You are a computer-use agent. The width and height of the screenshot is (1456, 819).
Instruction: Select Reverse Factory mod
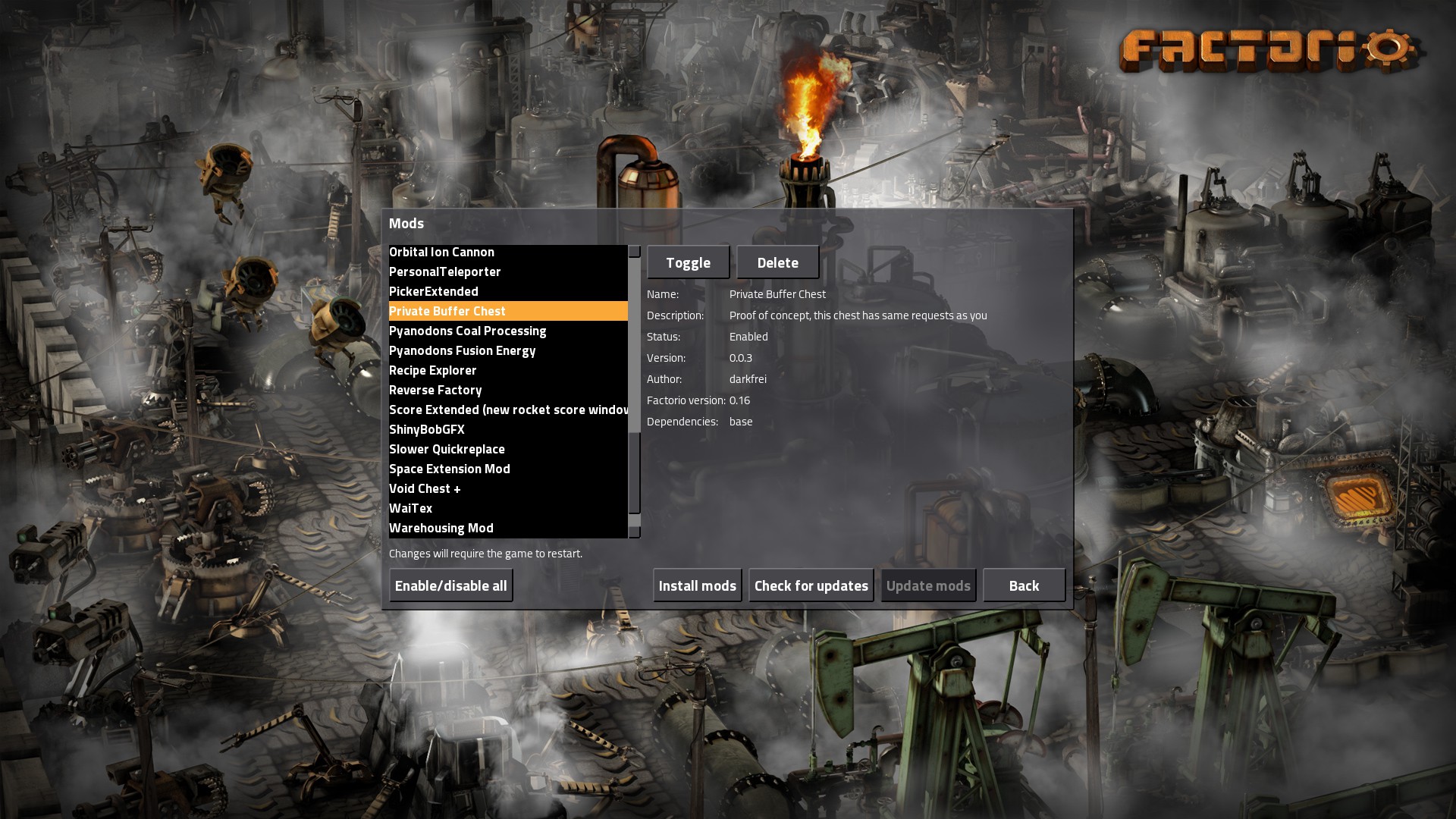[x=508, y=390]
